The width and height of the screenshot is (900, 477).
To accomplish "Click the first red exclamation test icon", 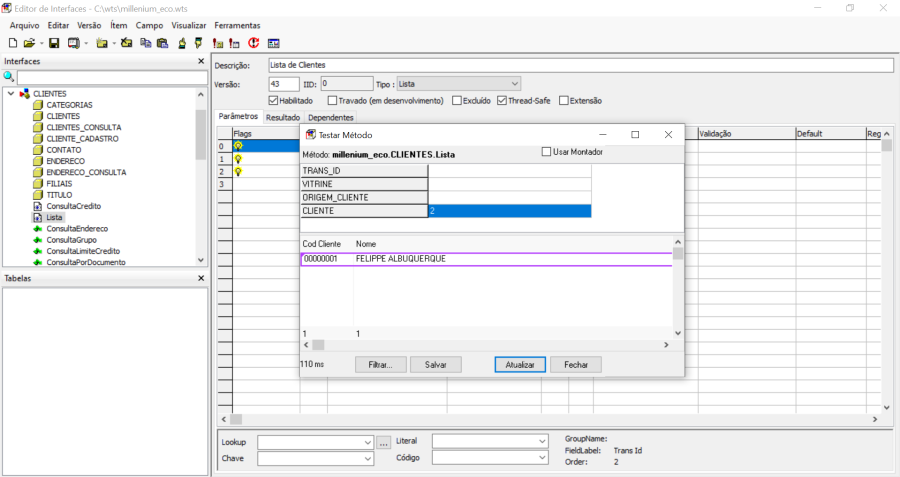I will tap(218, 43).
